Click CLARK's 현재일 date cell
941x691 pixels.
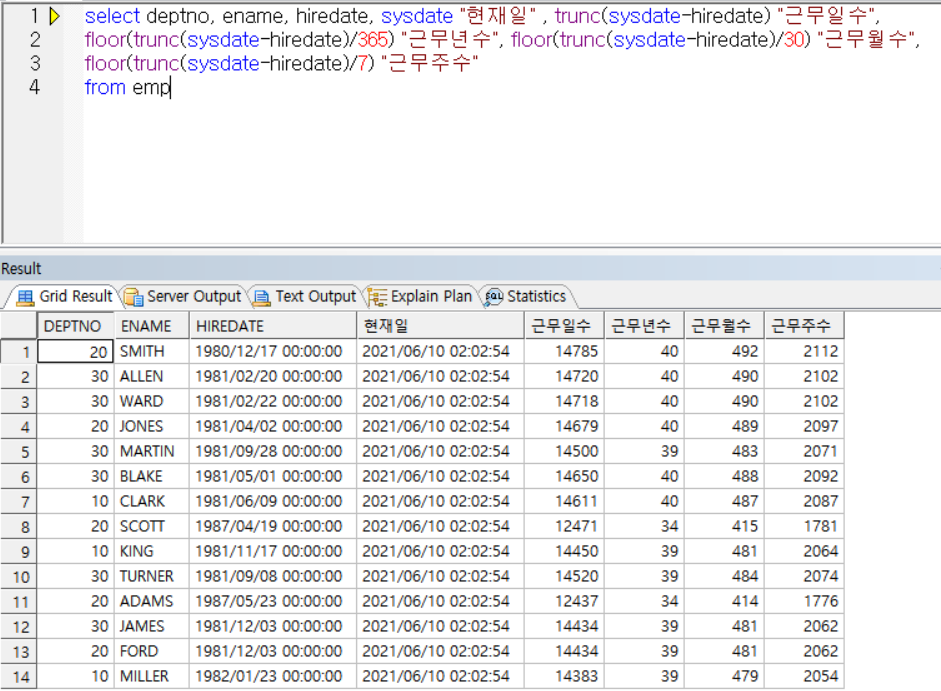440,501
